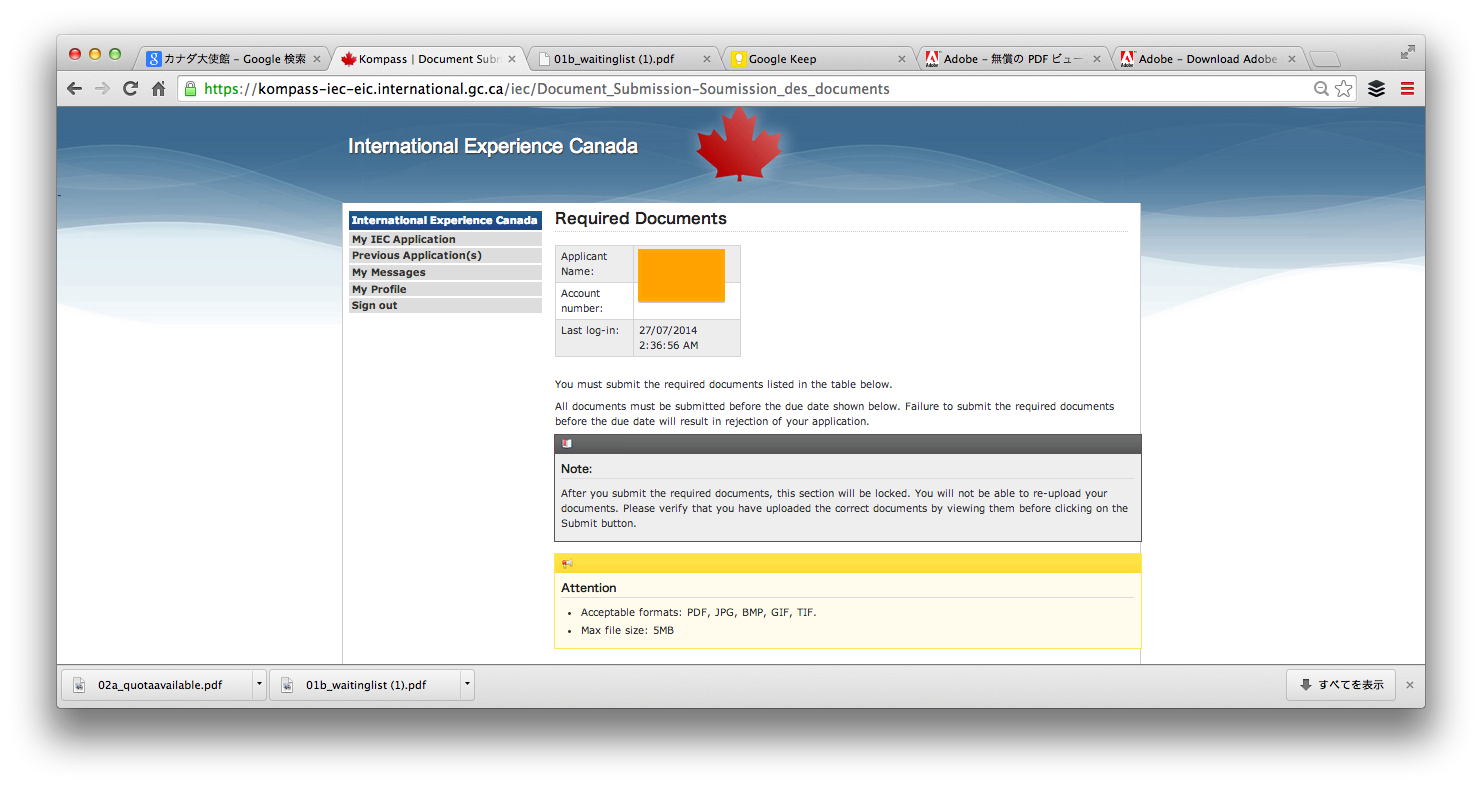Click the URL address field
The width and height of the screenshot is (1482, 787).
click(x=700, y=89)
